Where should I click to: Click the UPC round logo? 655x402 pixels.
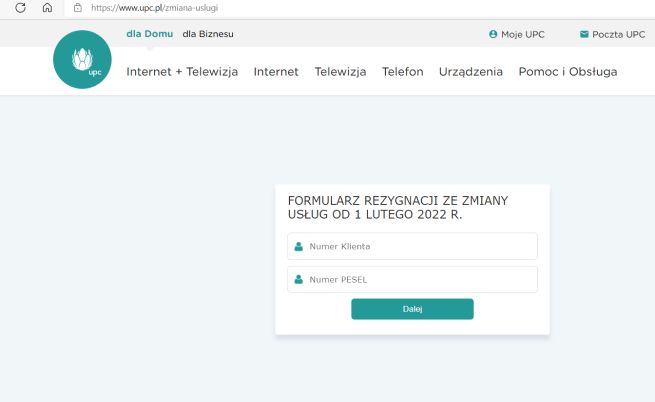(82, 59)
